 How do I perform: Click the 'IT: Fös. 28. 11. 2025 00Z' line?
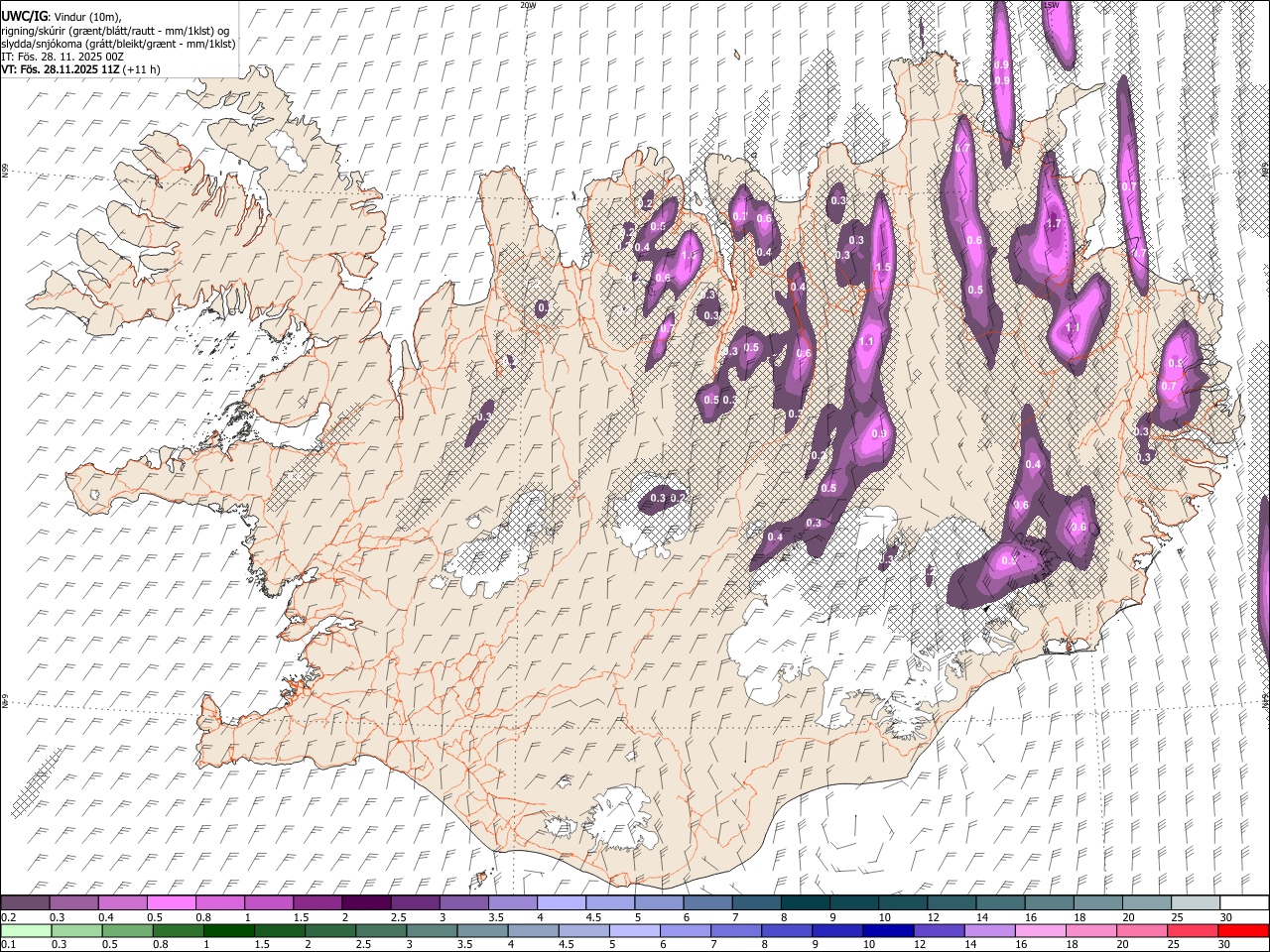coord(63,57)
